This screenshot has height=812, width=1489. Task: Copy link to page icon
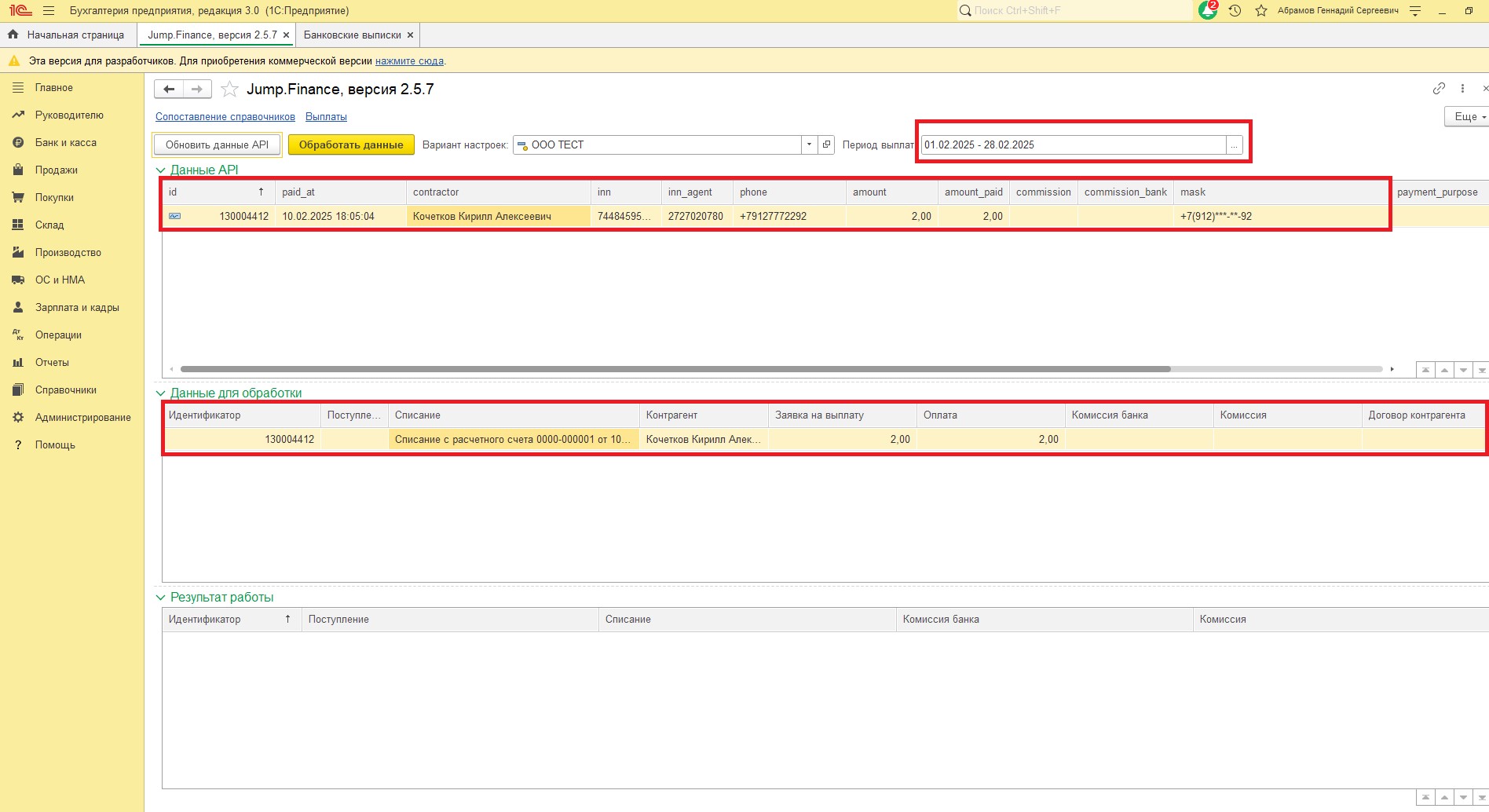click(1439, 89)
